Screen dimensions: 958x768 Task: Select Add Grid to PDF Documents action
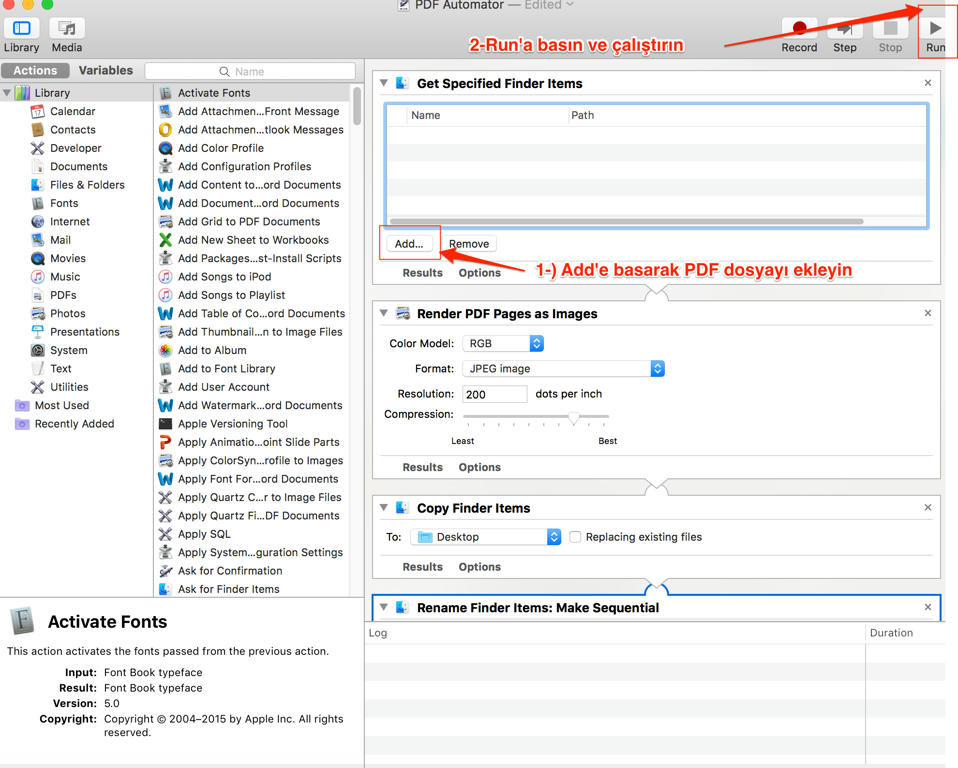[249, 221]
